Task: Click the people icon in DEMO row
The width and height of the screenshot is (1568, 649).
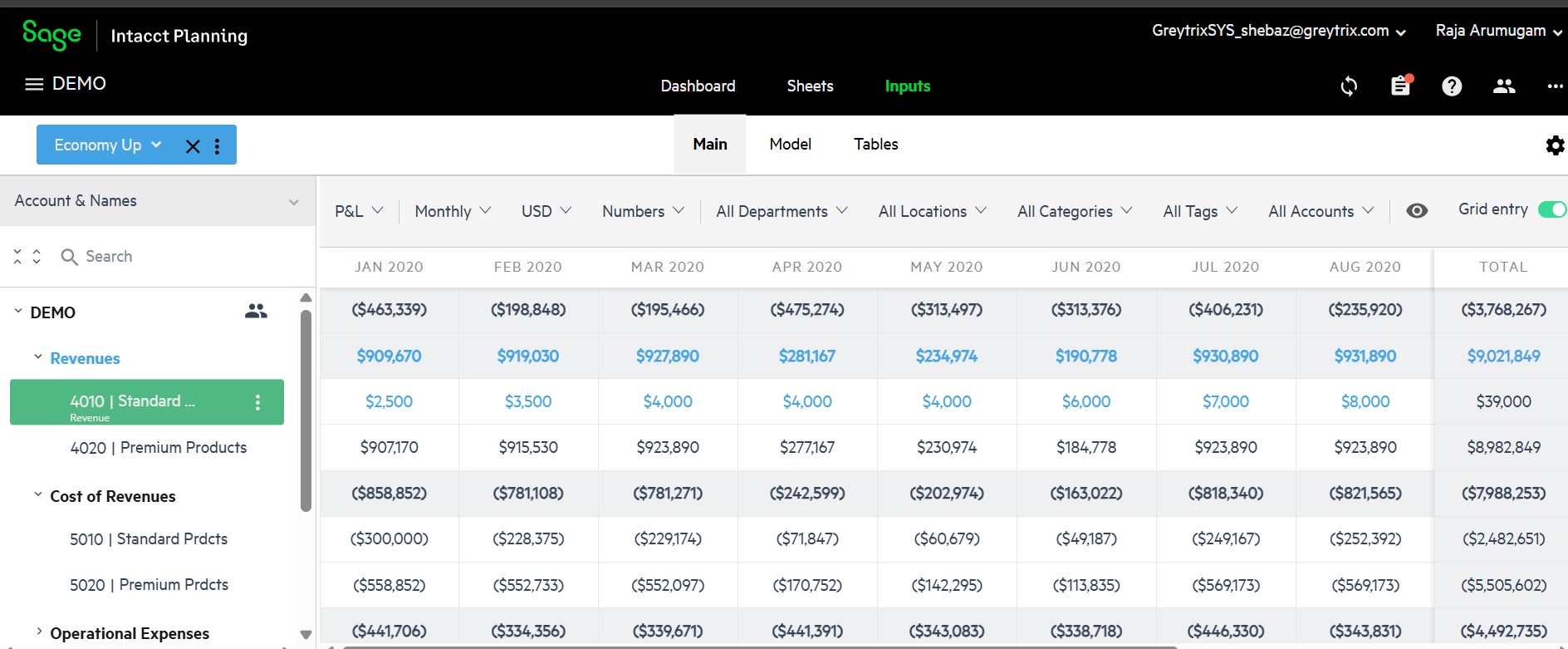Action: (x=256, y=312)
